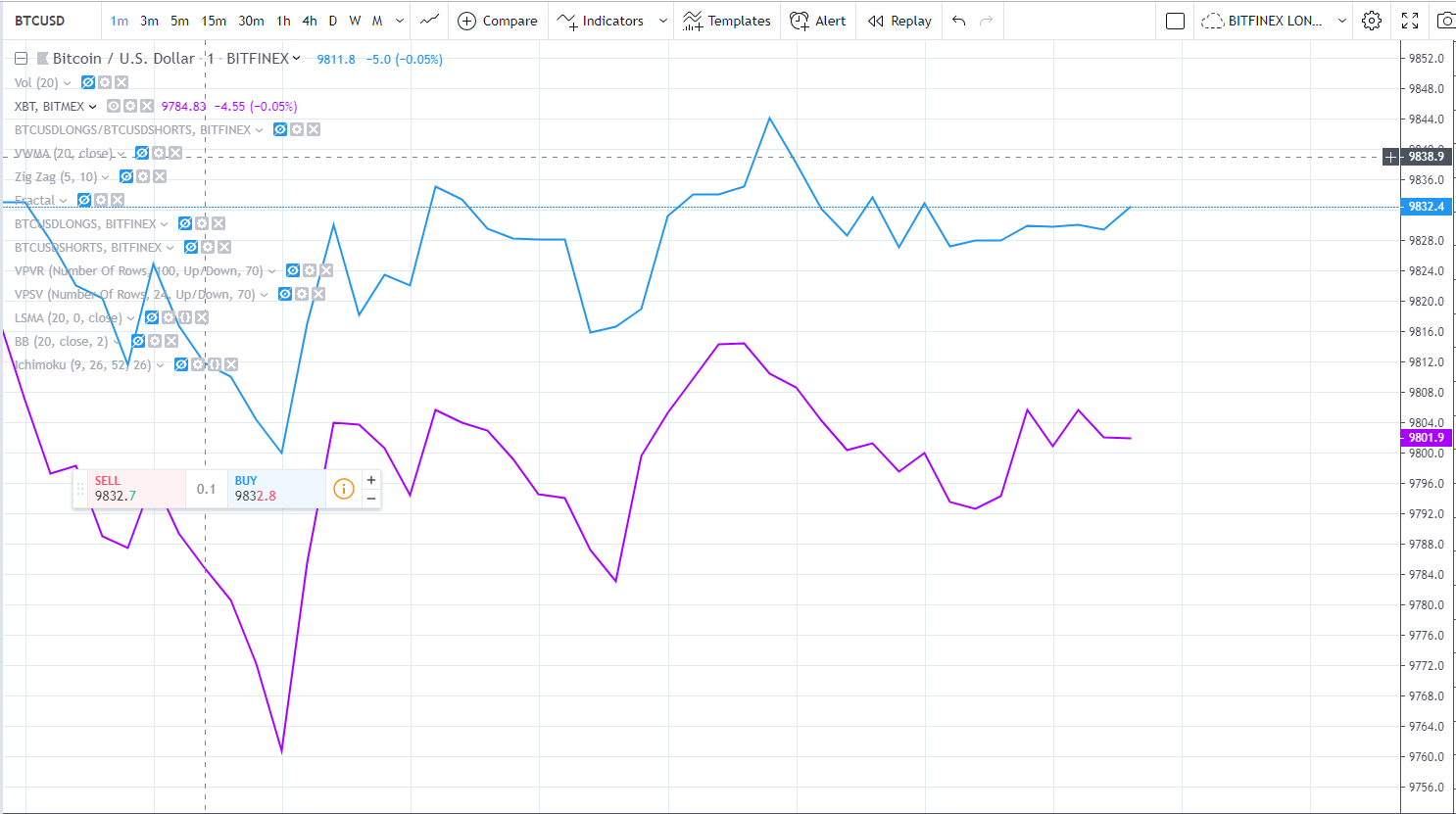Click the BTCUSD symbol search field
Viewport: 1456px width, 814px height.
pos(51,21)
